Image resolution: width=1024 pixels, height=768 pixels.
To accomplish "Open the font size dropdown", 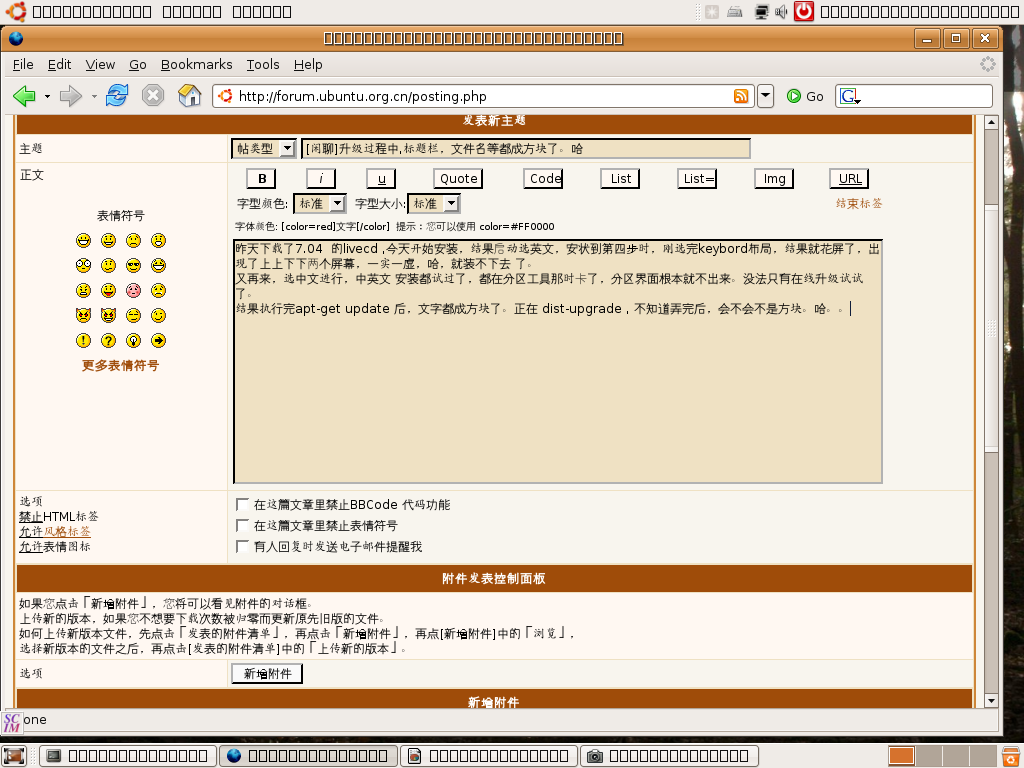I will point(434,204).
